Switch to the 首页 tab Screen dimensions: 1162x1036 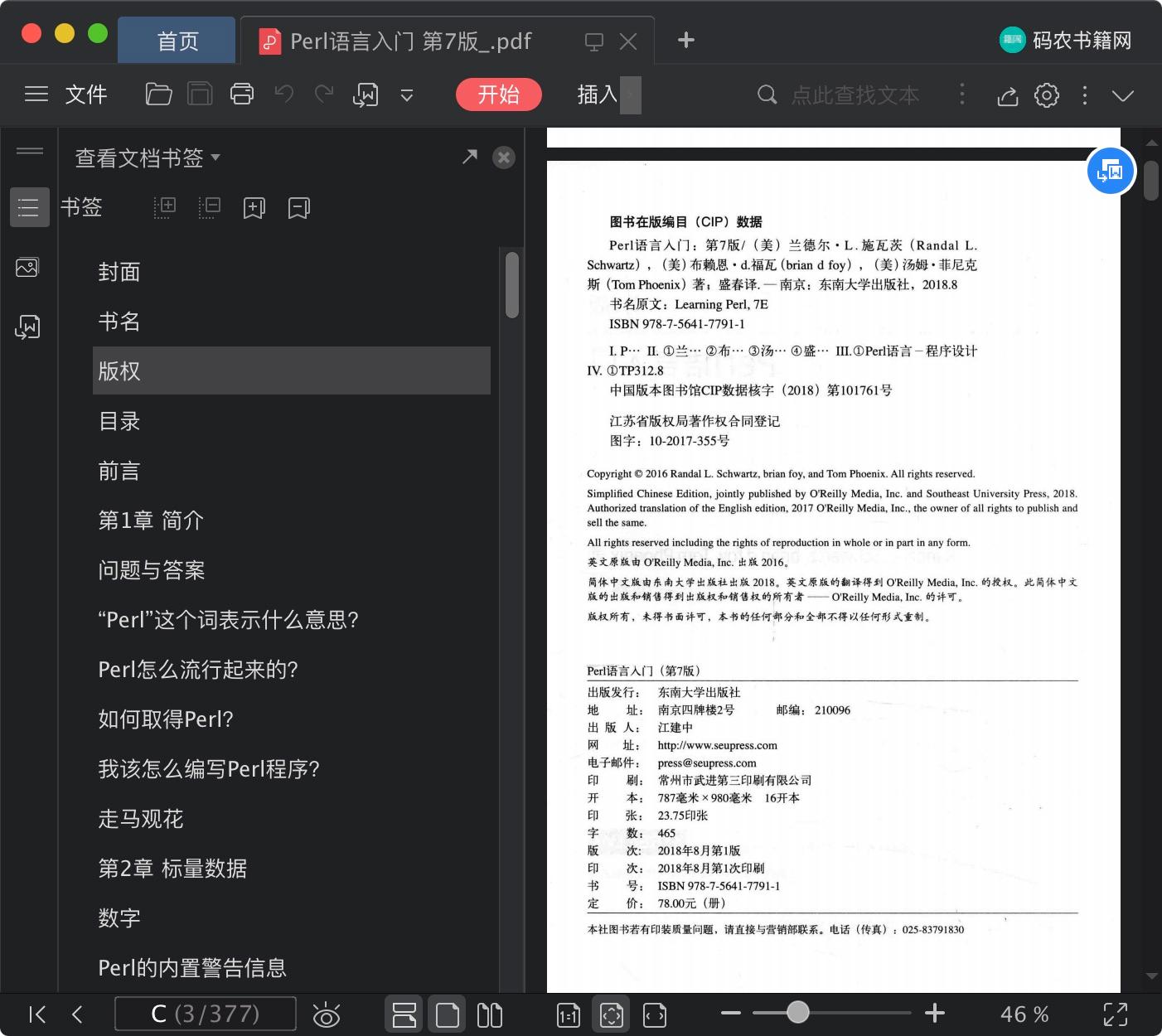coord(177,41)
